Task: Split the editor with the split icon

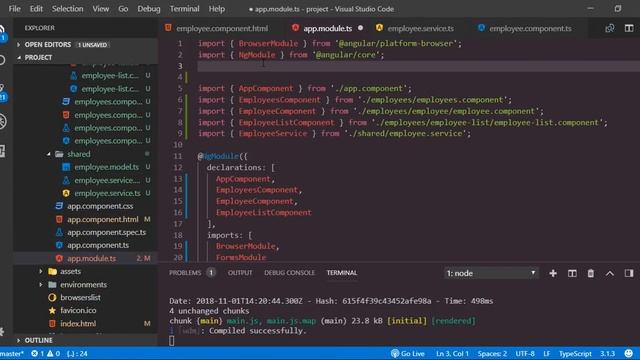Action: pos(629,28)
